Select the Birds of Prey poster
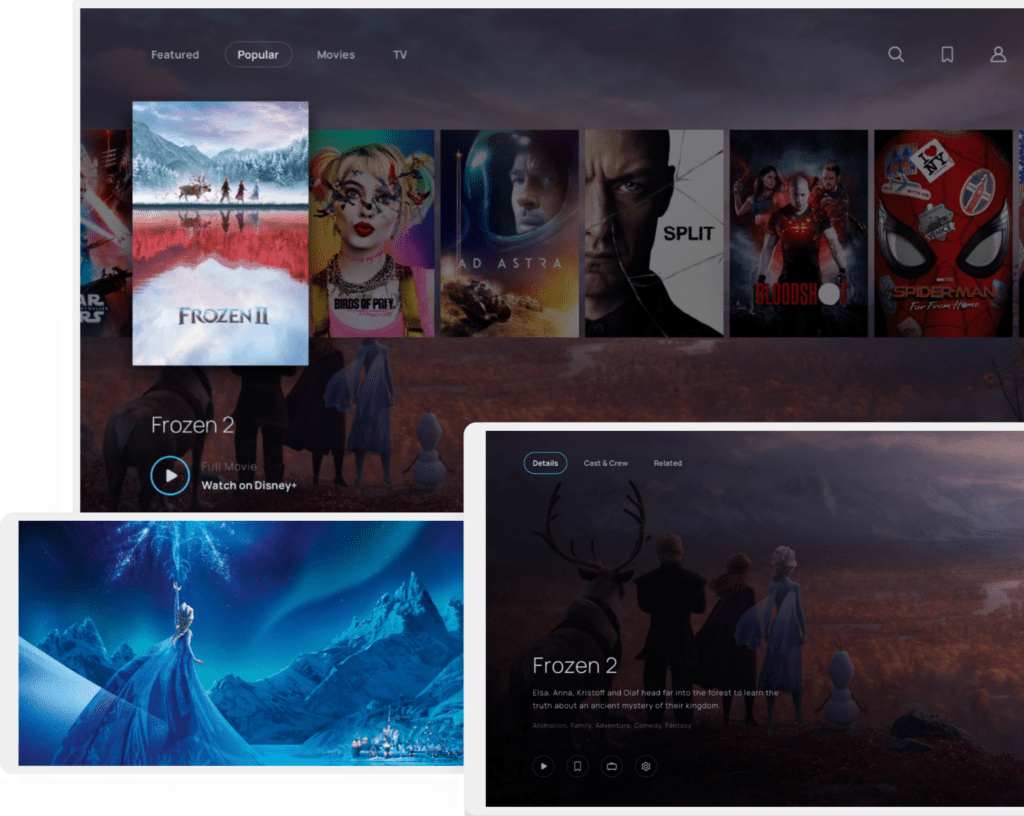This screenshot has width=1024, height=816. click(x=372, y=233)
